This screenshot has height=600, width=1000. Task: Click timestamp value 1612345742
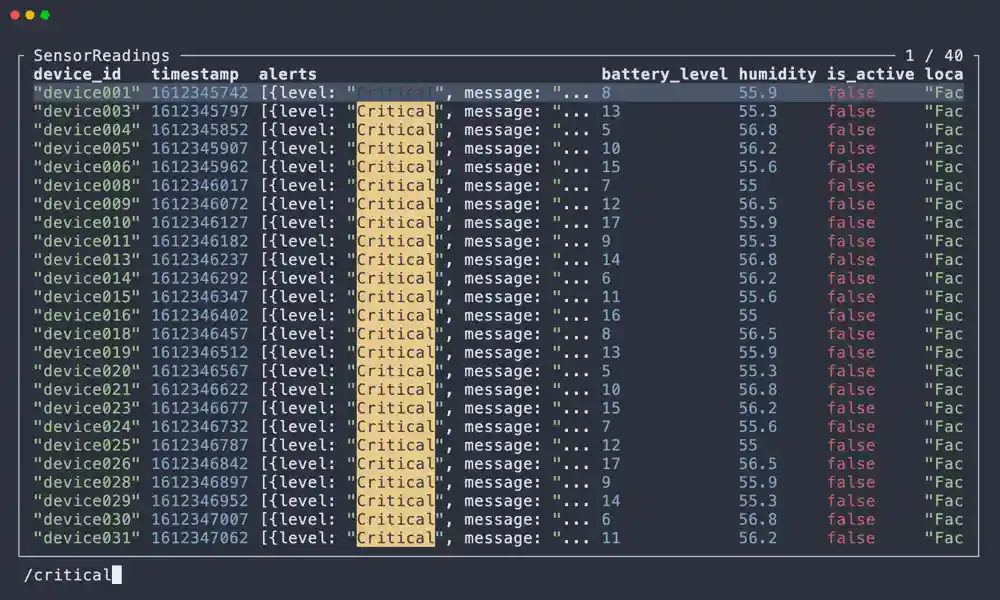[200, 92]
